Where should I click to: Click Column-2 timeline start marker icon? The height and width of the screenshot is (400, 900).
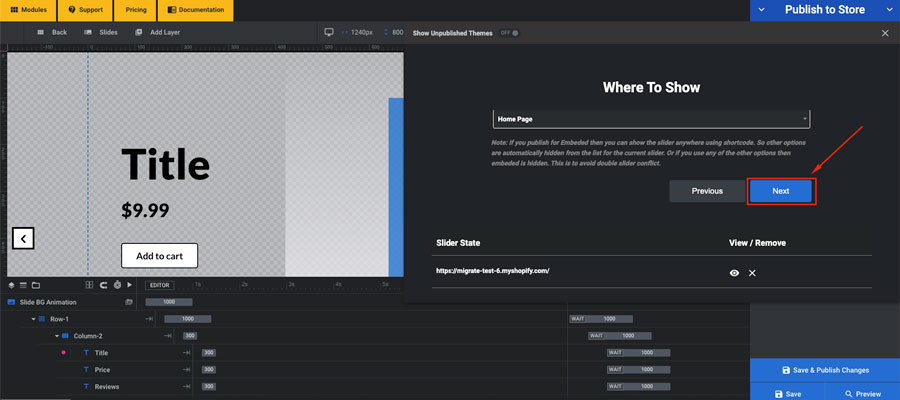click(x=168, y=336)
